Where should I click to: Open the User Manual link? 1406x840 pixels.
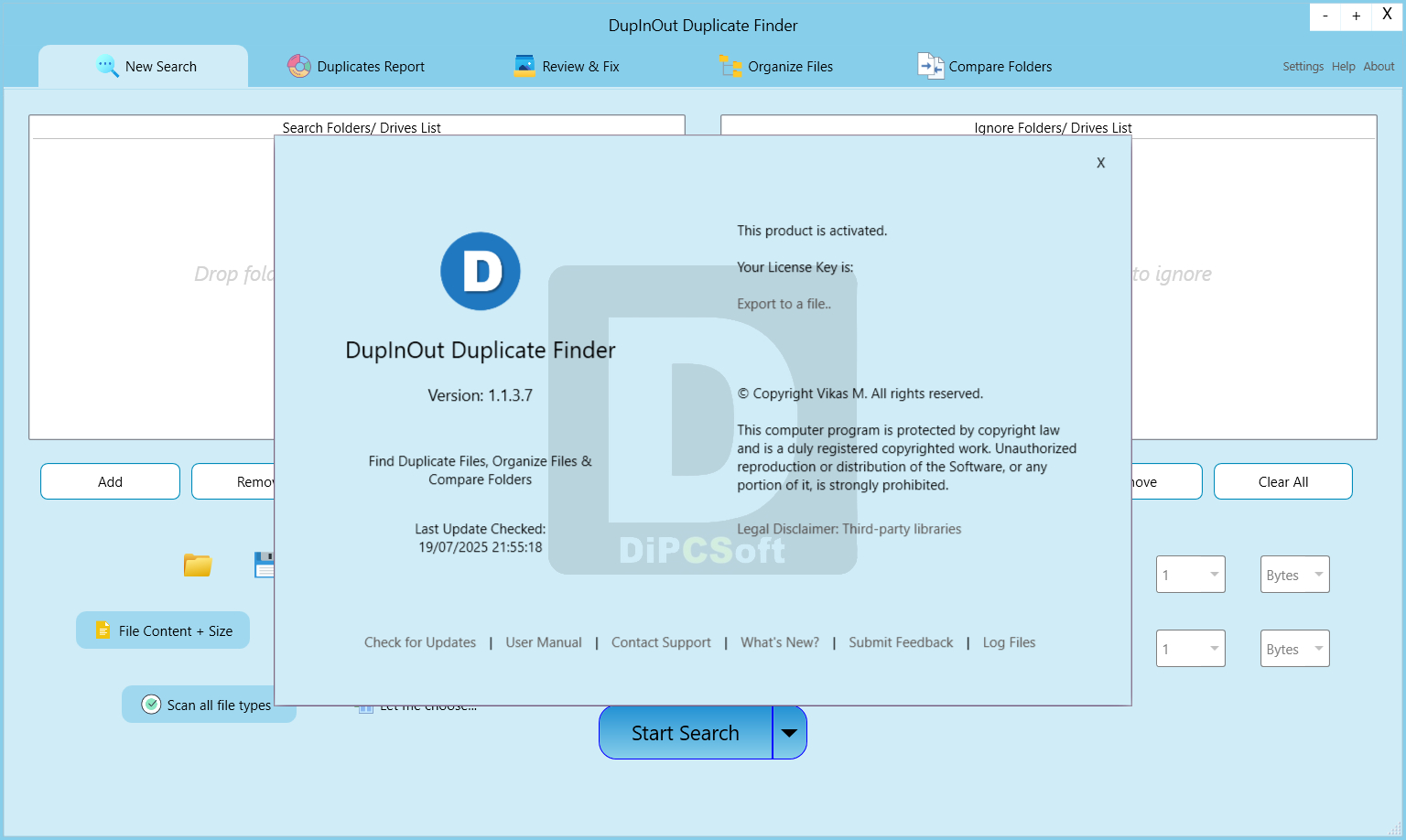coord(544,642)
